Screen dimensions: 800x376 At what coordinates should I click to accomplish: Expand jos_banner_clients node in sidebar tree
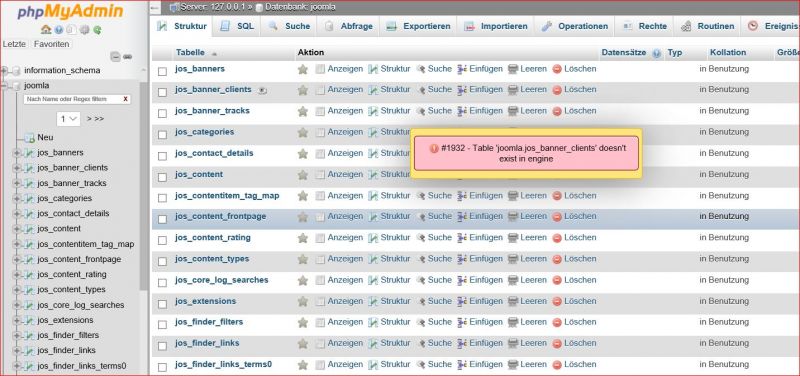point(17,168)
